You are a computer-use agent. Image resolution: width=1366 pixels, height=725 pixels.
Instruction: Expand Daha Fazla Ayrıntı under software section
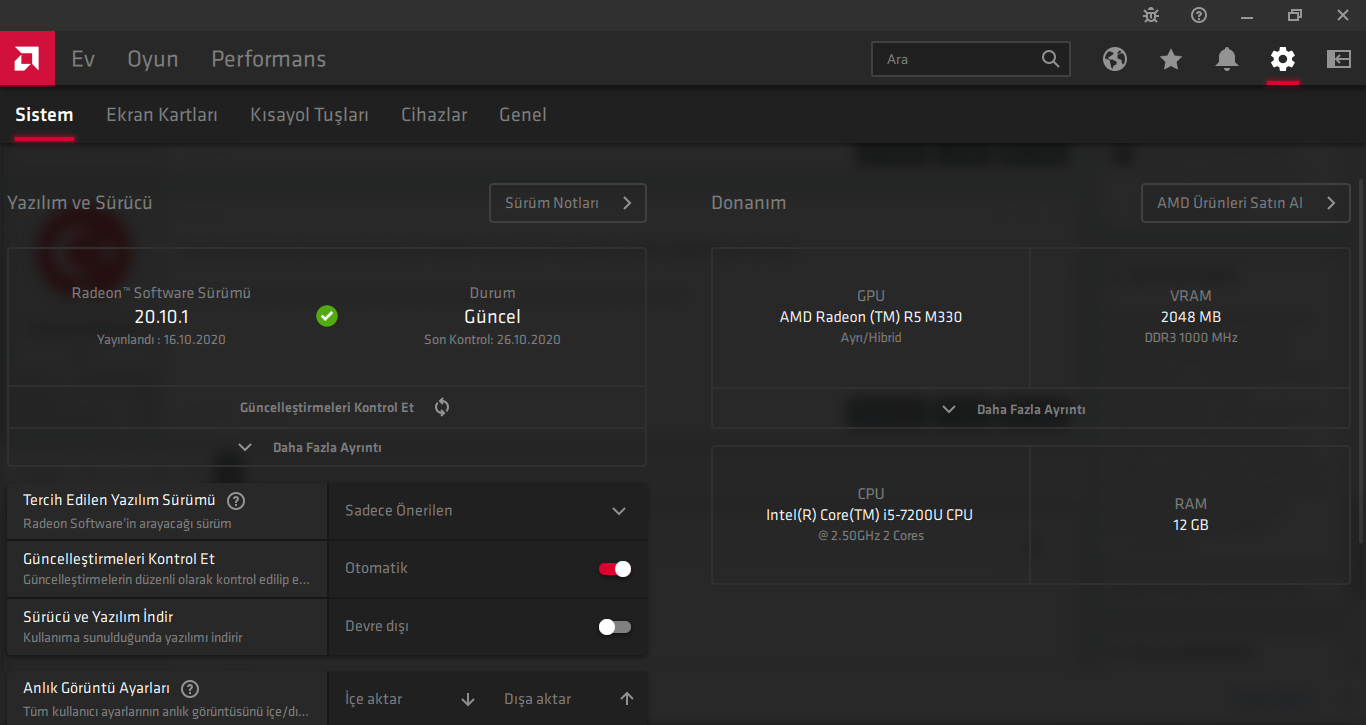pyautogui.click(x=327, y=448)
